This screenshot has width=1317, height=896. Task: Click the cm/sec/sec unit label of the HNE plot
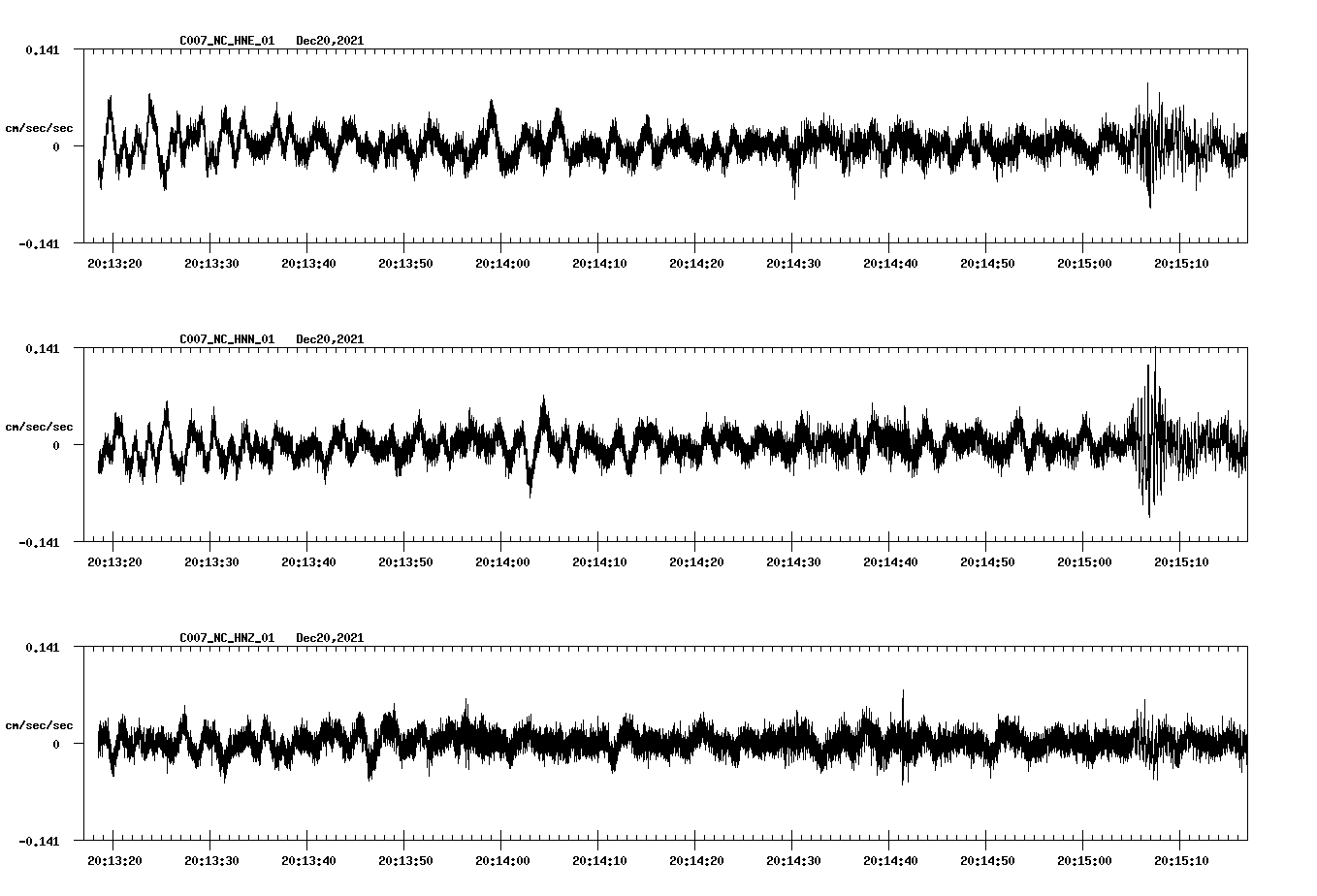pyautogui.click(x=39, y=128)
